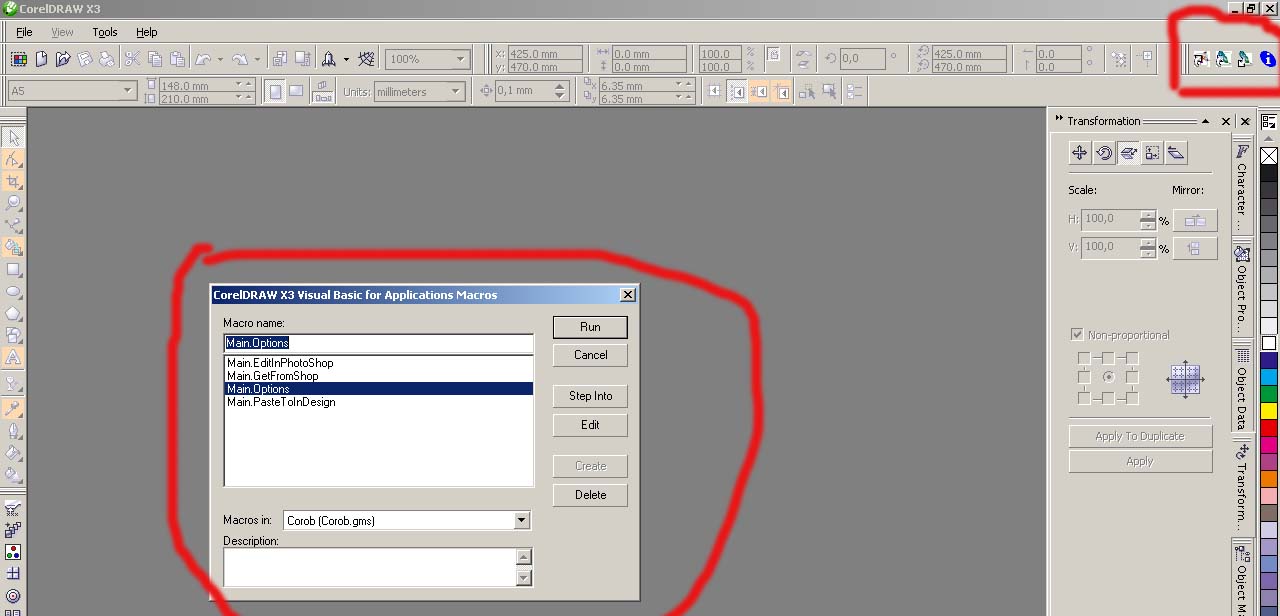The height and width of the screenshot is (616, 1280).
Task: Open the Tools menu
Action: [x=105, y=32]
